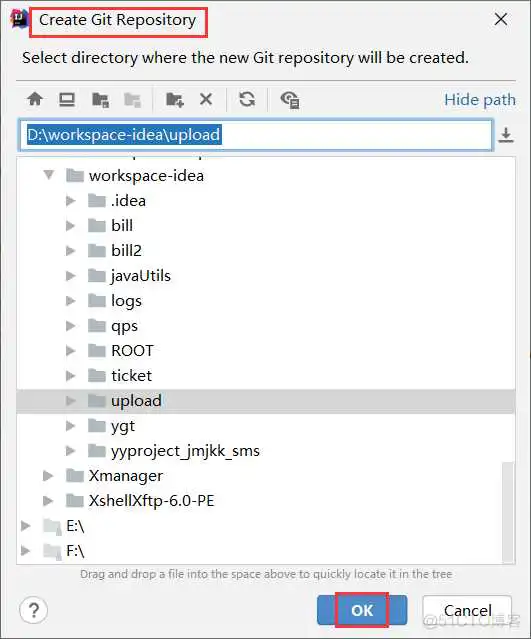This screenshot has width=531, height=639.
Task: Collapse the workspace-idea folder
Action: (x=49, y=175)
